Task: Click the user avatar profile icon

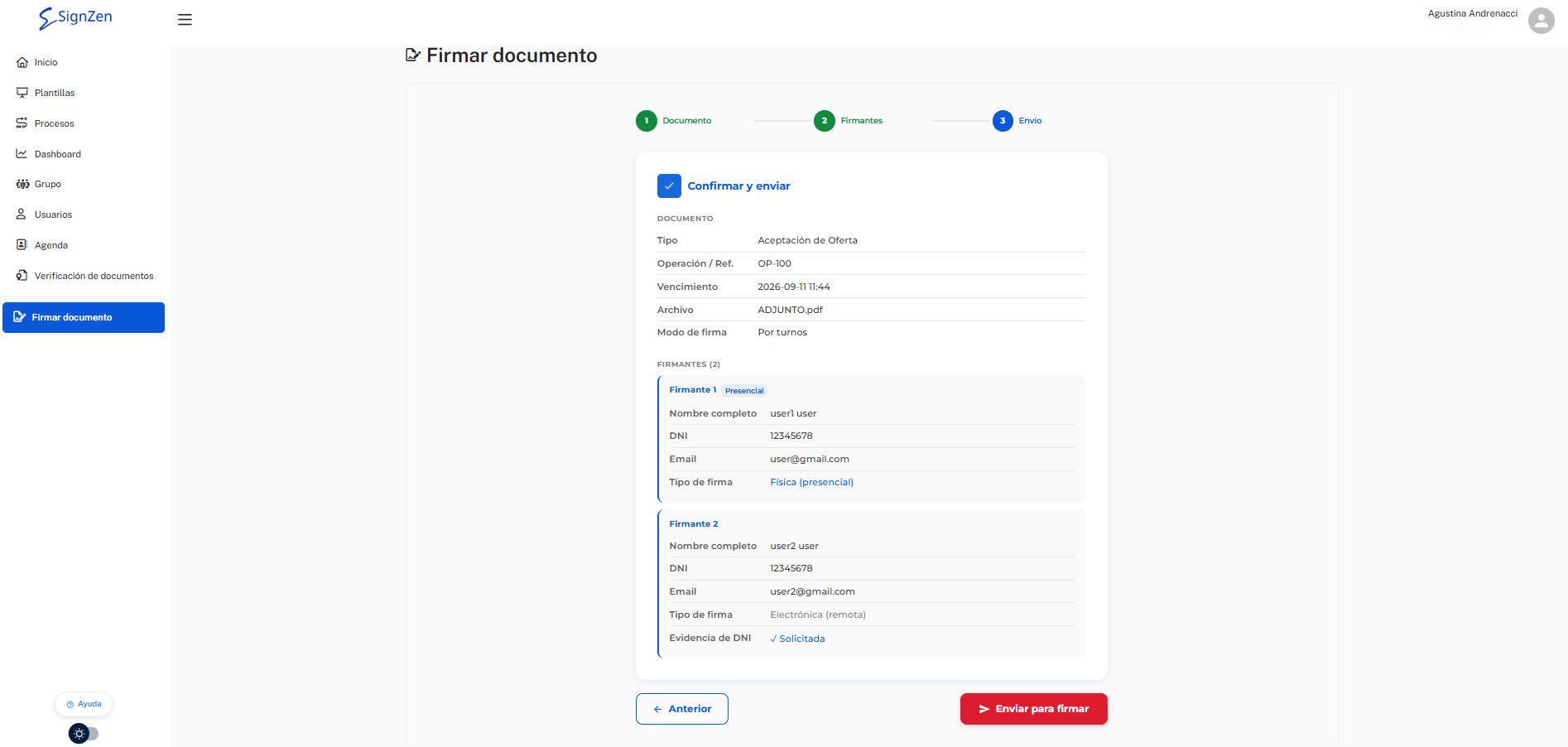Action: point(1541,21)
